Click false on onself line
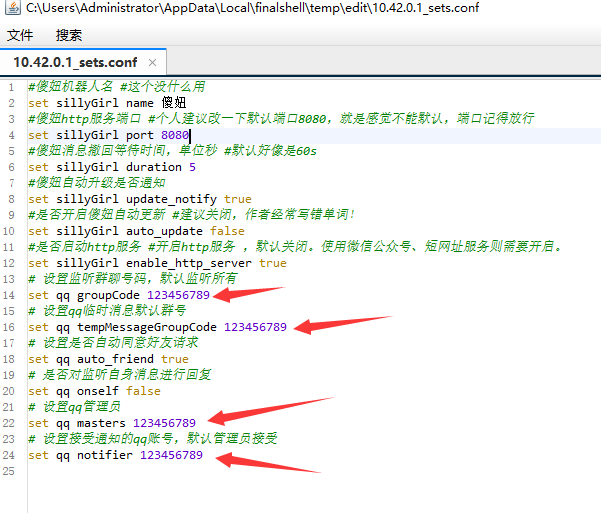This screenshot has height=513, width=601. (143, 391)
